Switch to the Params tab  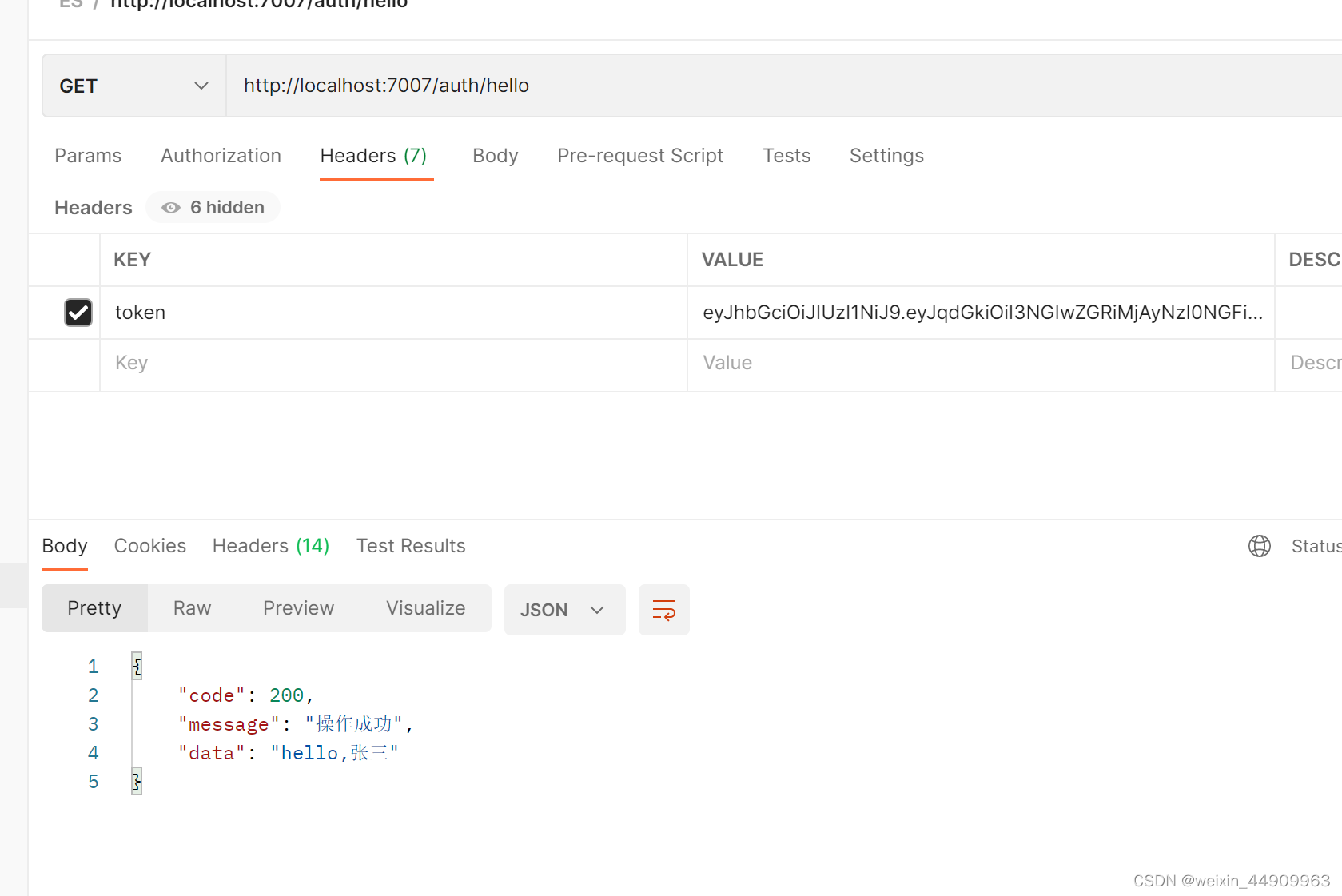88,156
